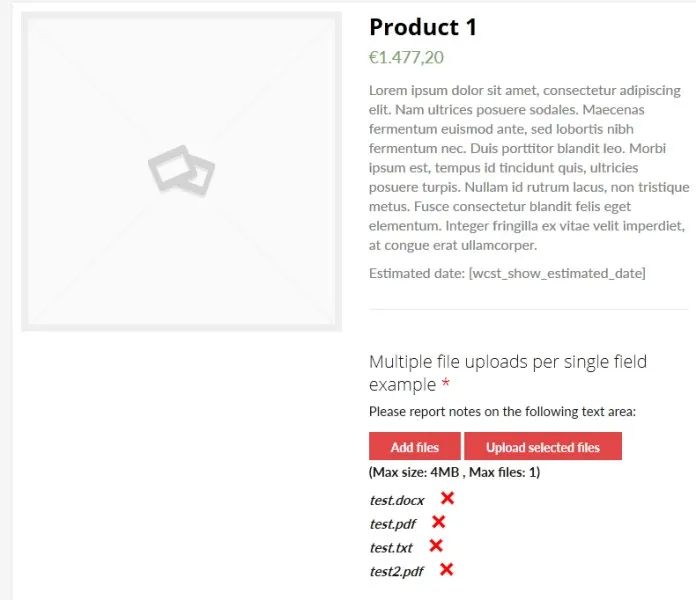
Task: Click the Product 1 title heading
Action: coord(423,27)
